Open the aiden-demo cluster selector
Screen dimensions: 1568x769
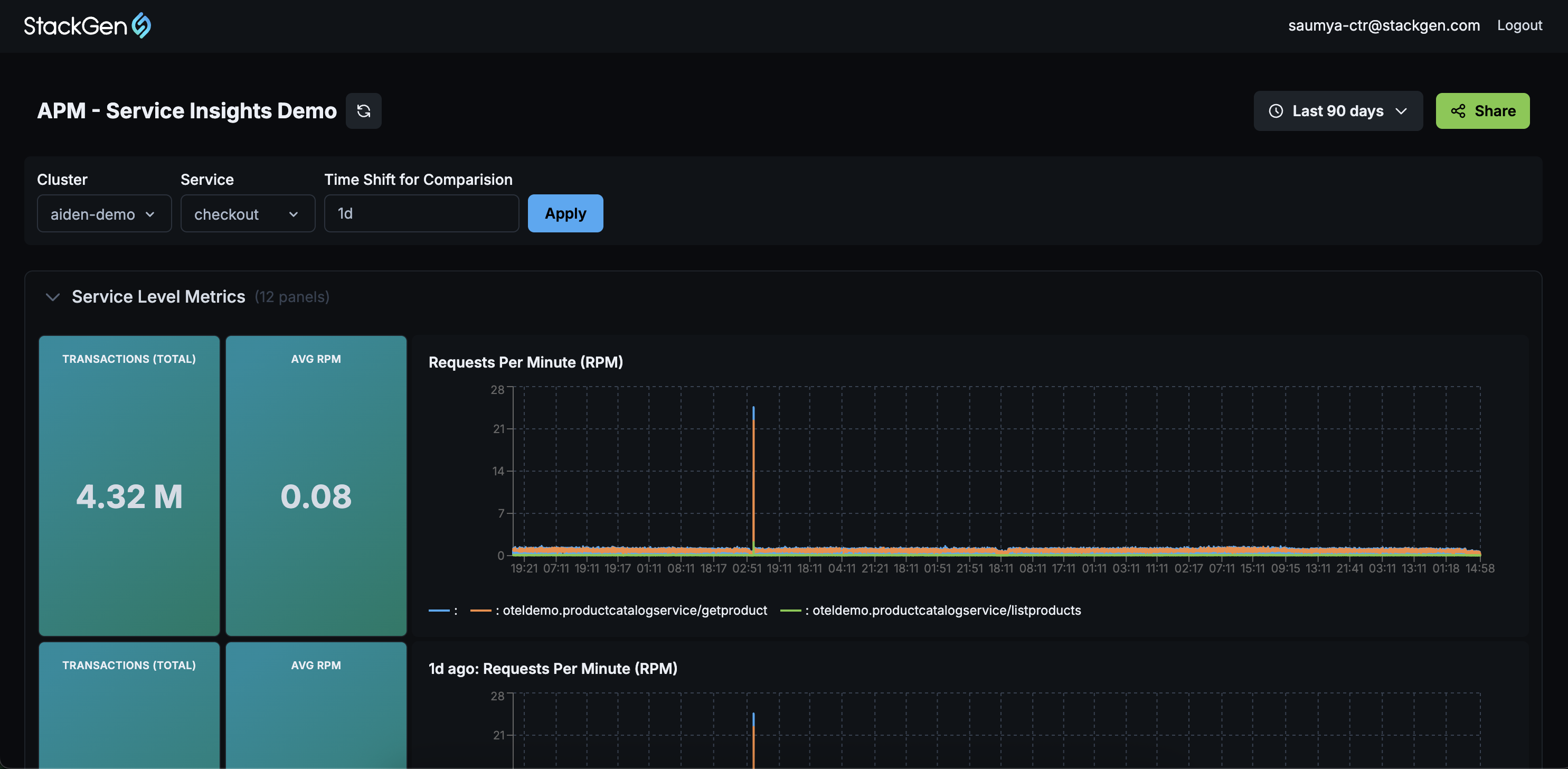click(103, 214)
